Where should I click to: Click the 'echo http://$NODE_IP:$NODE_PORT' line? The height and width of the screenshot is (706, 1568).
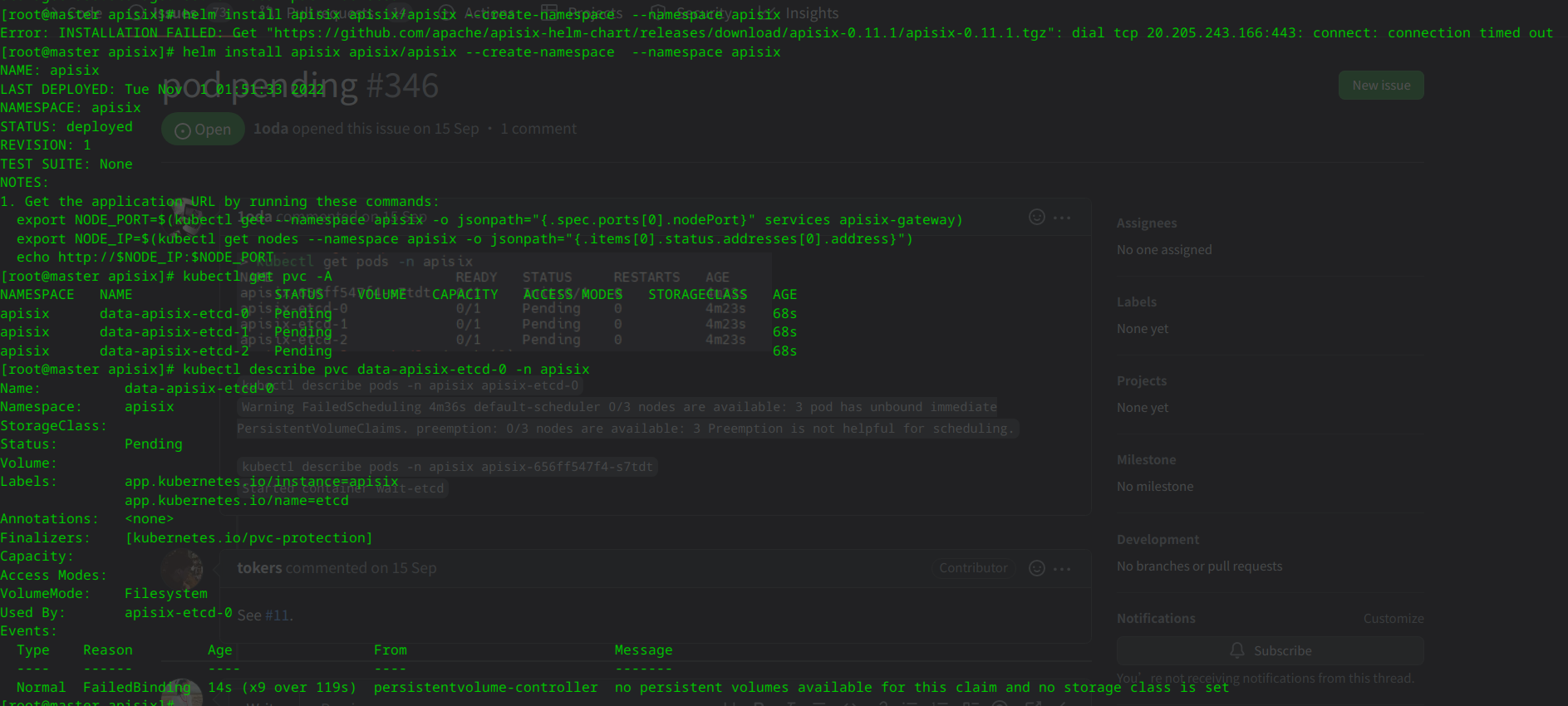pyautogui.click(x=145, y=257)
